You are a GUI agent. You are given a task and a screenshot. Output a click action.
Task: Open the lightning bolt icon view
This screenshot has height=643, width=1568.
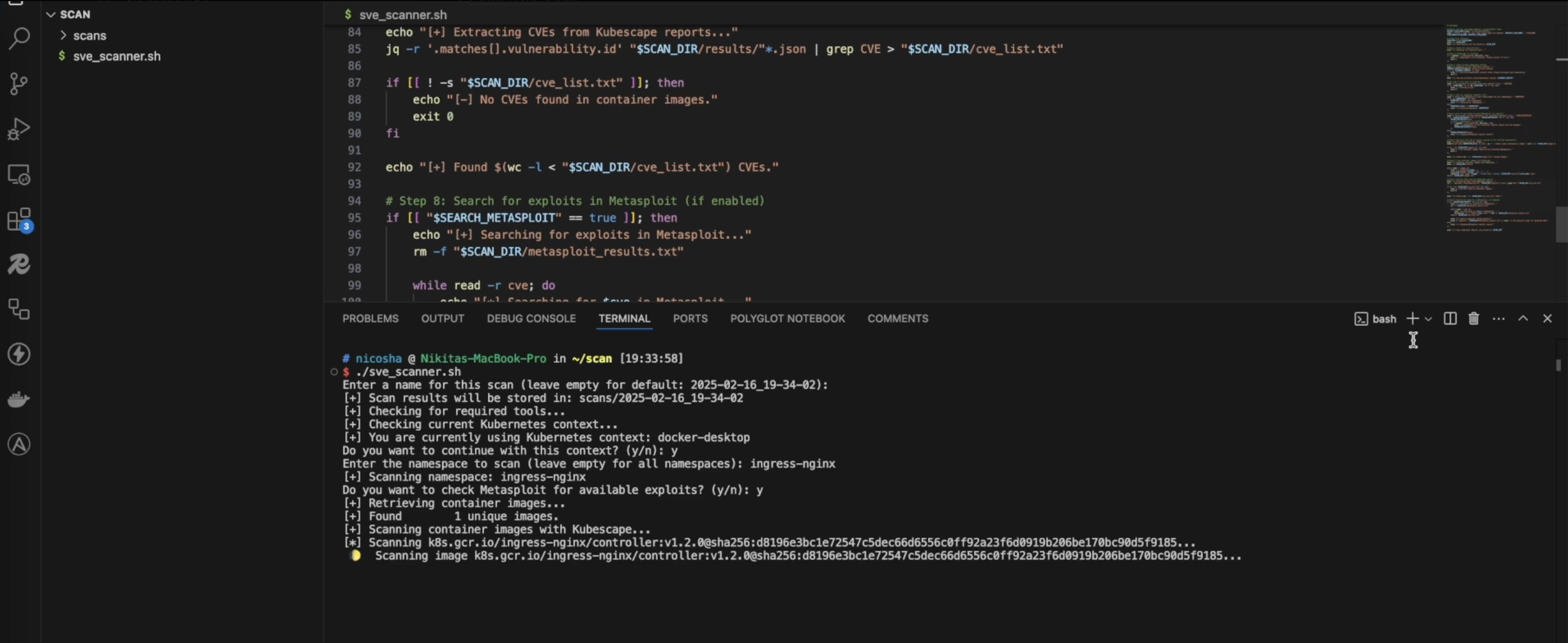(x=19, y=355)
